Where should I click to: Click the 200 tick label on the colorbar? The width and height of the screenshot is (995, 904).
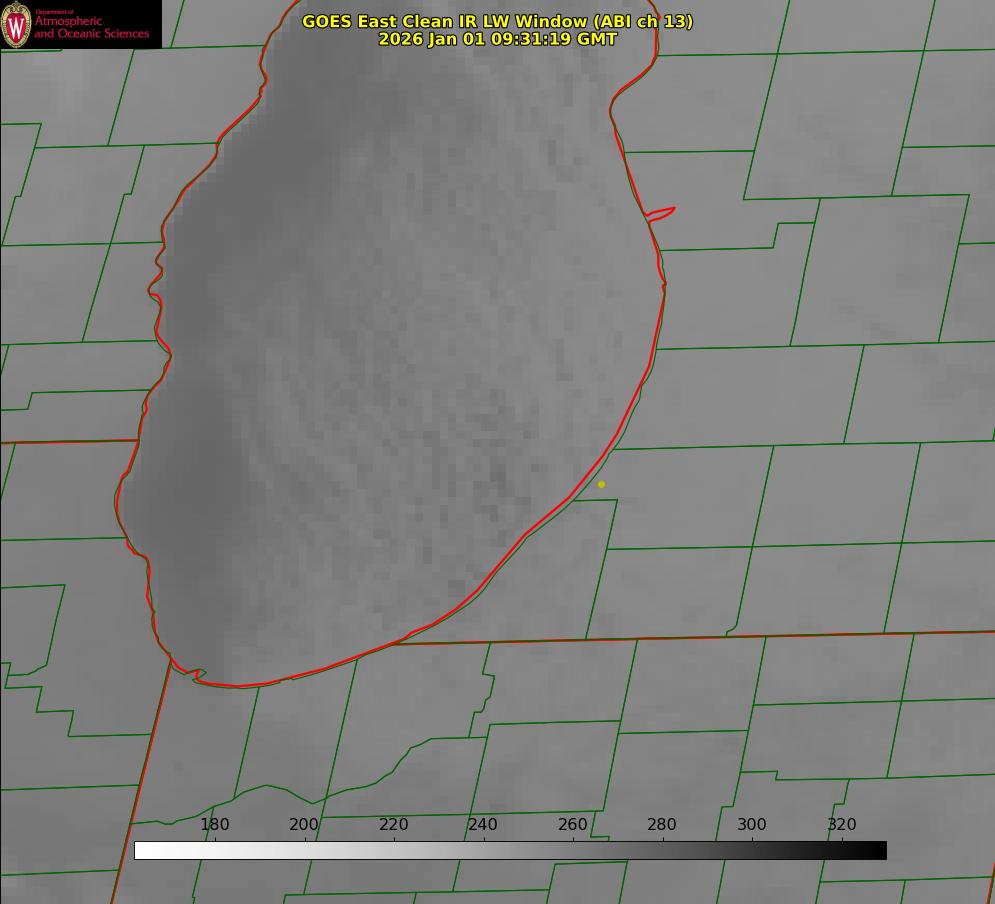pyautogui.click(x=304, y=825)
